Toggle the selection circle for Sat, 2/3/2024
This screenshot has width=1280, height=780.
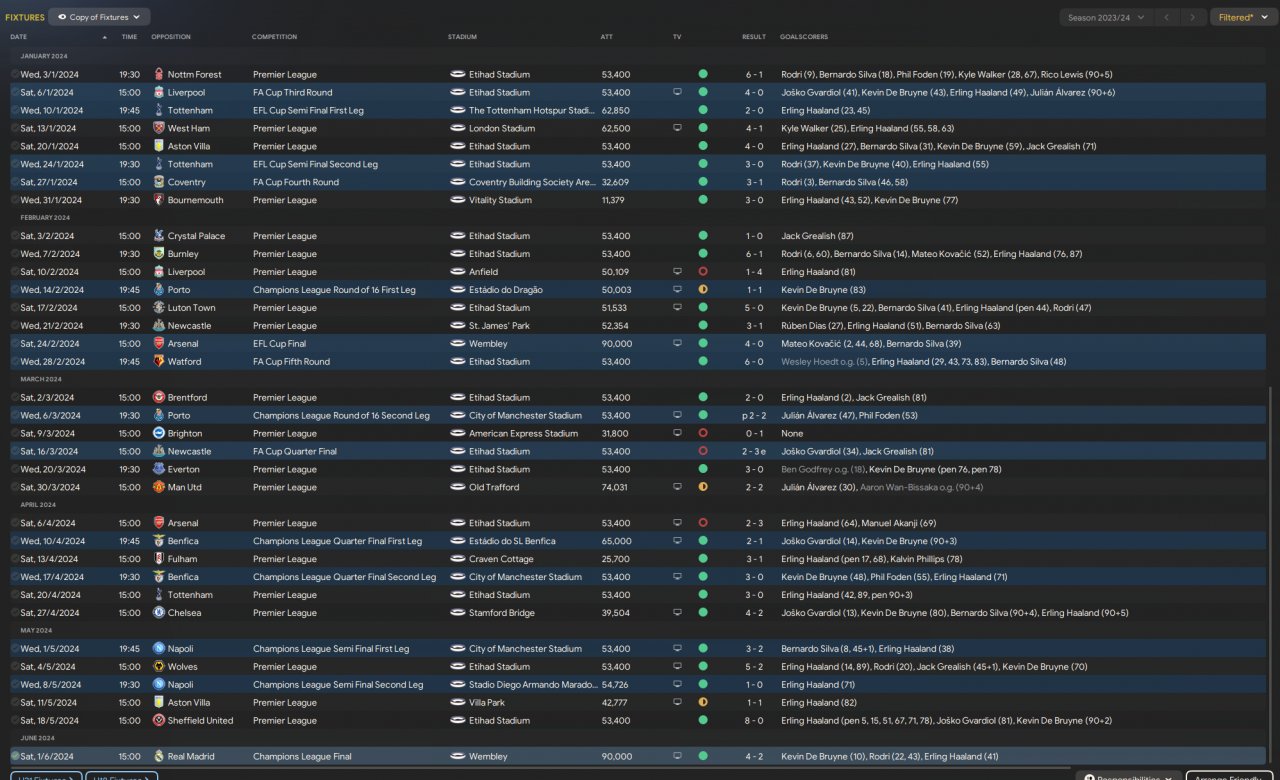tap(15, 398)
